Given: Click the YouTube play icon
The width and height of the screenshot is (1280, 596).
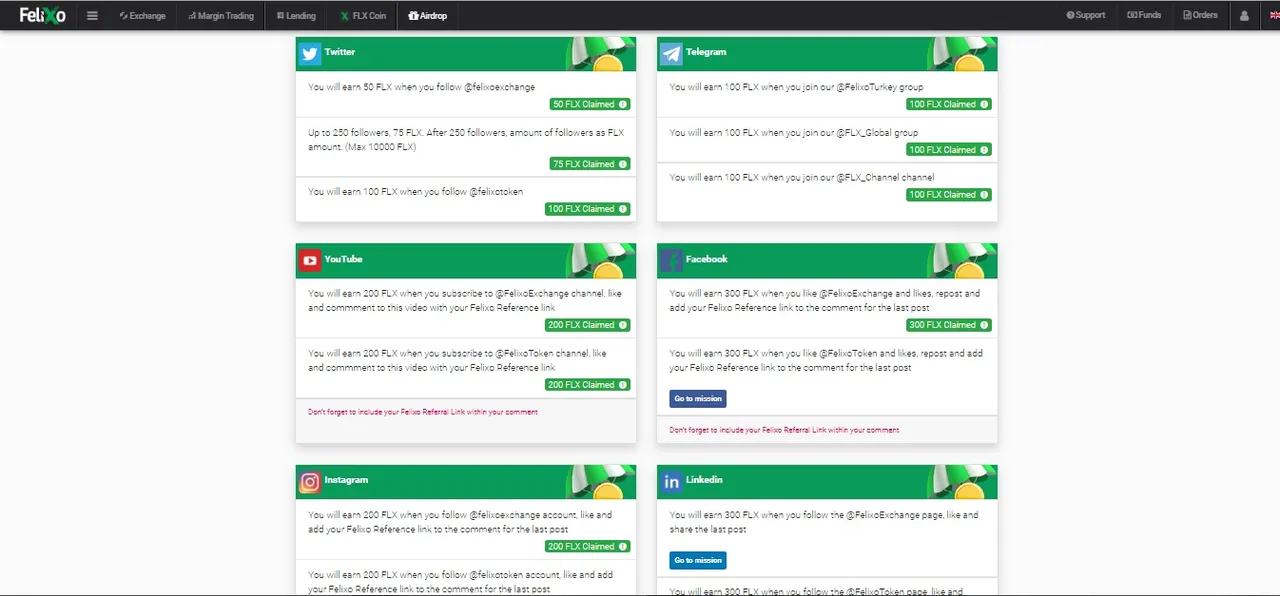Looking at the screenshot, I should [310, 261].
